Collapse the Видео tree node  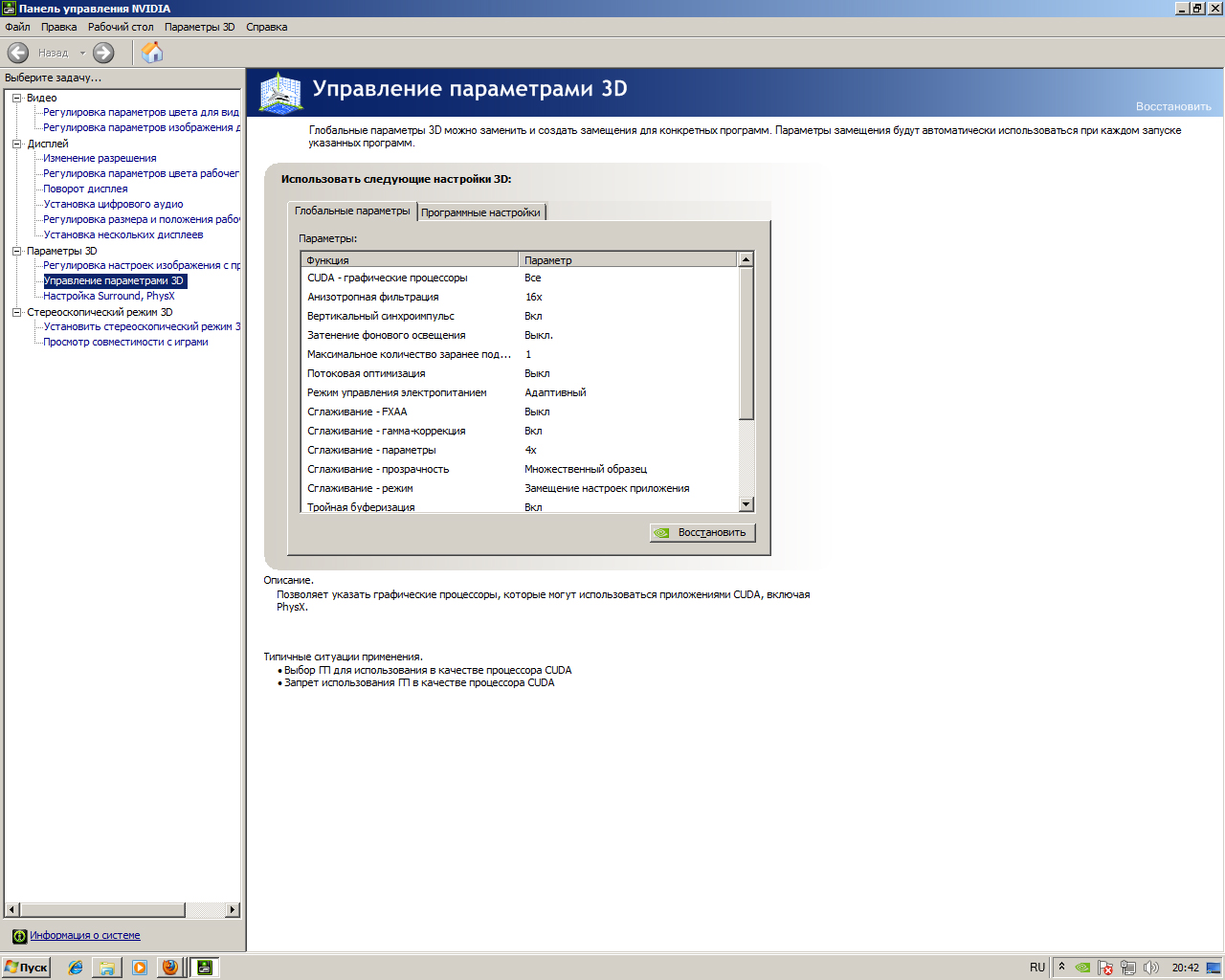coord(17,98)
